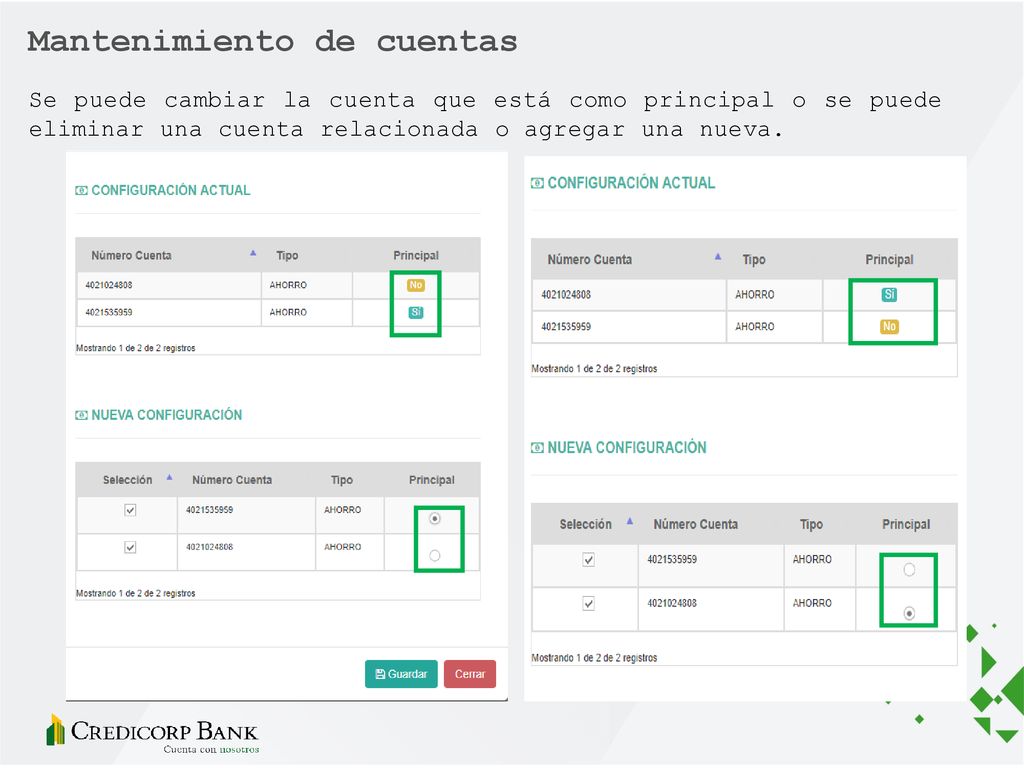
Task: Click account 4021535959 in the right current table
Action: click(566, 327)
